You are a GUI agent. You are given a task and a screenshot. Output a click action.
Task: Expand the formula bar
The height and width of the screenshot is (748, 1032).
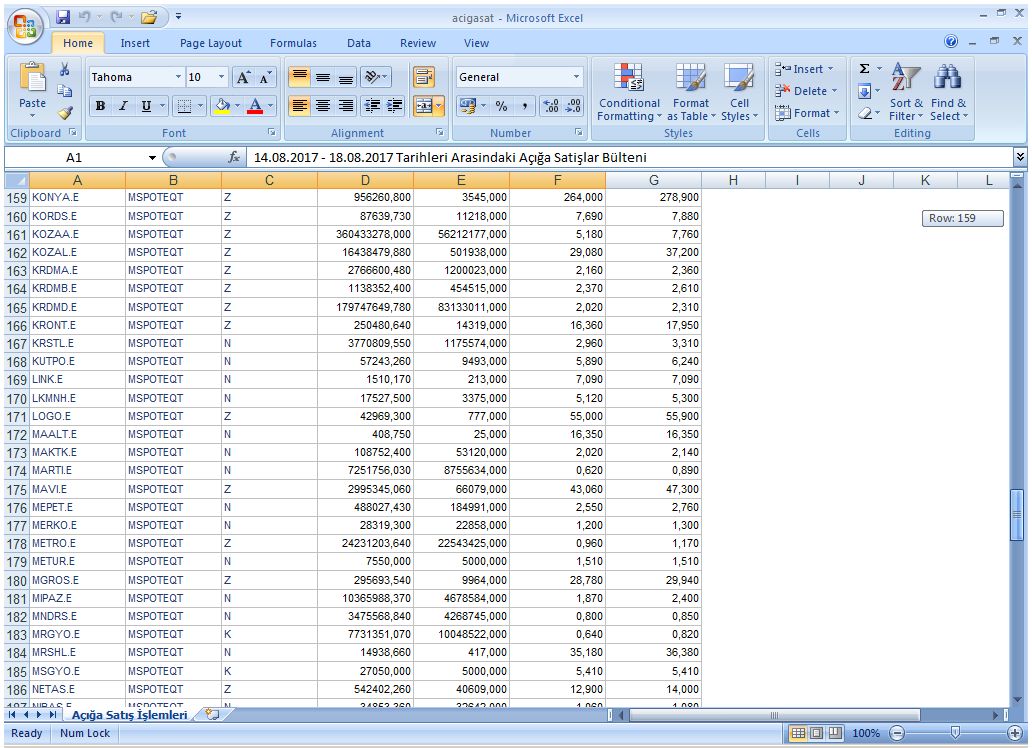click(x=1019, y=157)
